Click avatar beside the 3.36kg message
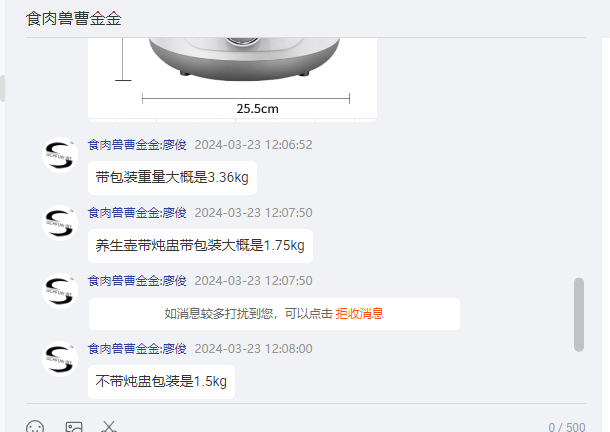This screenshot has width=610, height=432. (x=60, y=155)
